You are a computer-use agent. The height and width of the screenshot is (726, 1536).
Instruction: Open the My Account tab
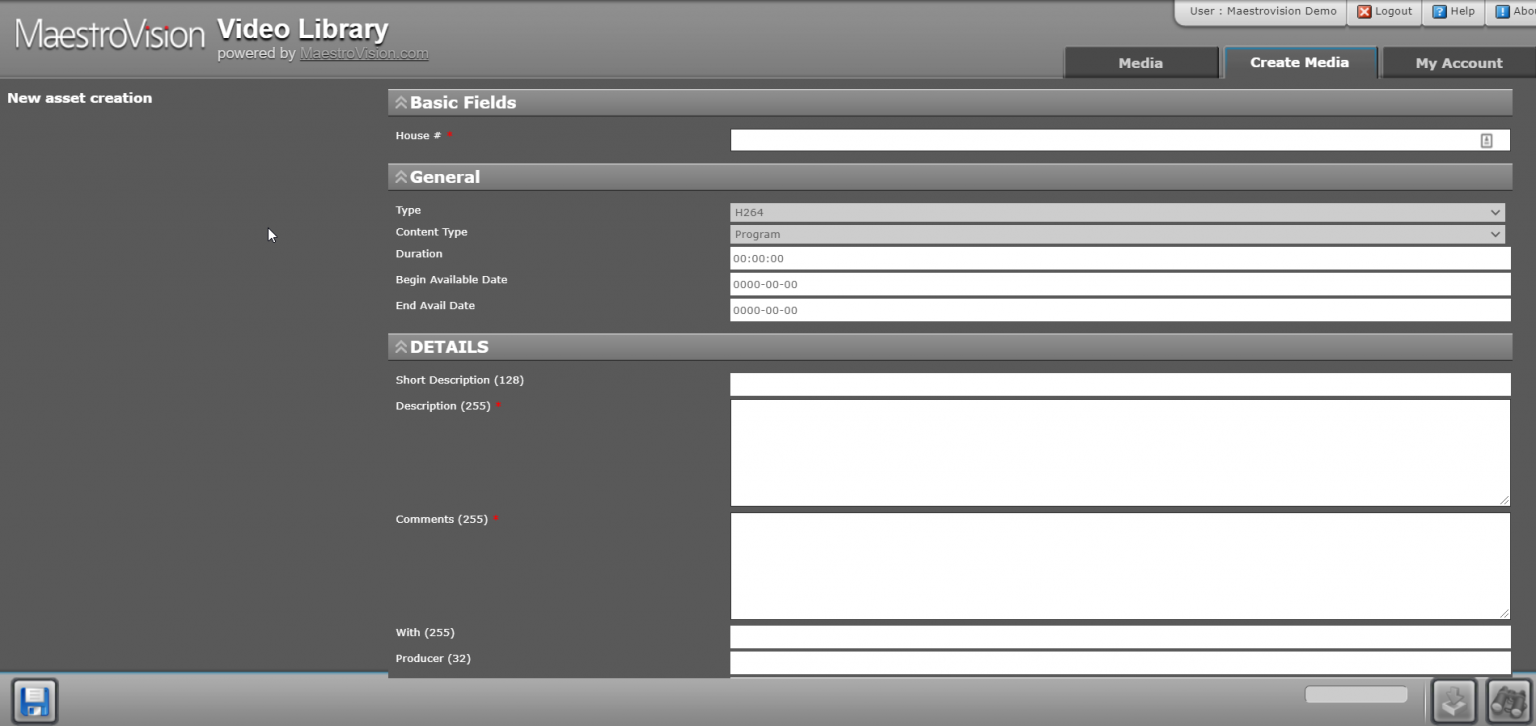[x=1457, y=62]
